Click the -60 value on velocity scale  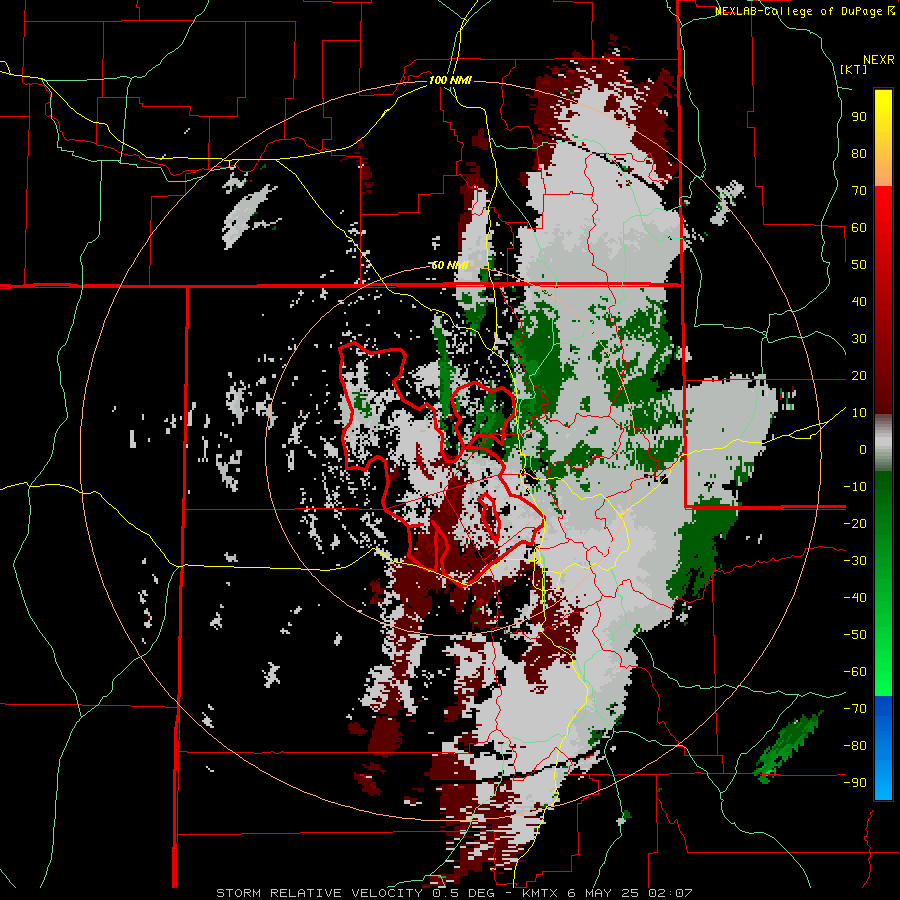[855, 672]
